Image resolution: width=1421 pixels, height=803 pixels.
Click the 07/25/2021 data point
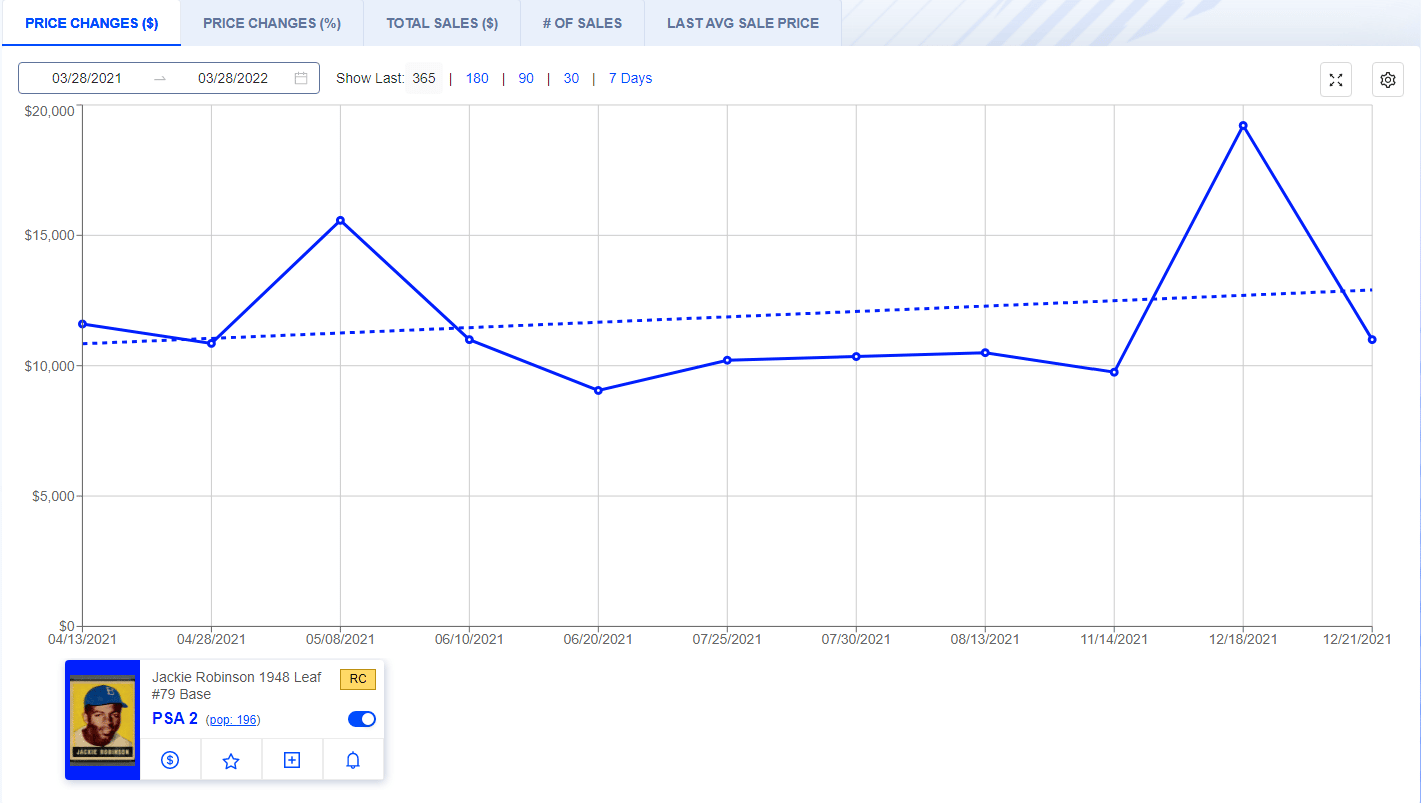(727, 360)
